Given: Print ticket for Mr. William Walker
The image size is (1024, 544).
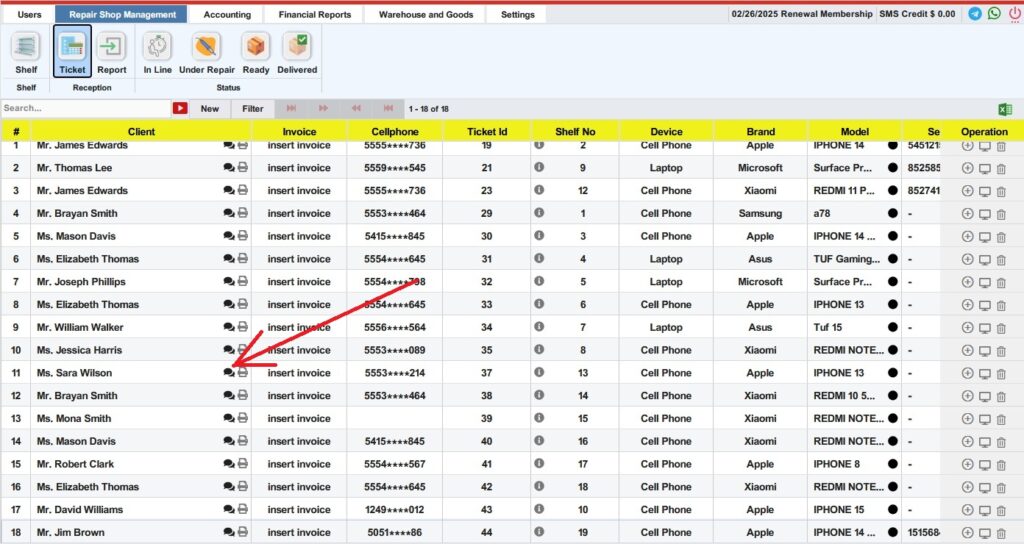Looking at the screenshot, I should click(x=242, y=327).
